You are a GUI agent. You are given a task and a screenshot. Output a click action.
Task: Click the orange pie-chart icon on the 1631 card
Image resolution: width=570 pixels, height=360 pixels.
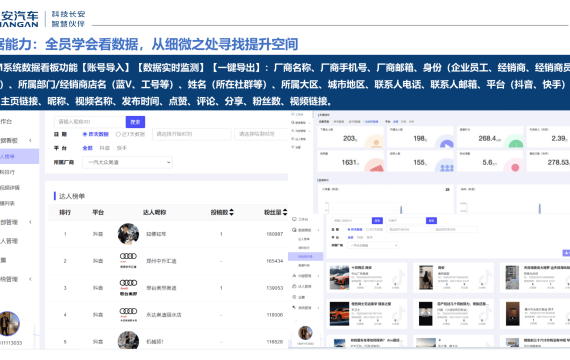pyautogui.click(x=374, y=165)
